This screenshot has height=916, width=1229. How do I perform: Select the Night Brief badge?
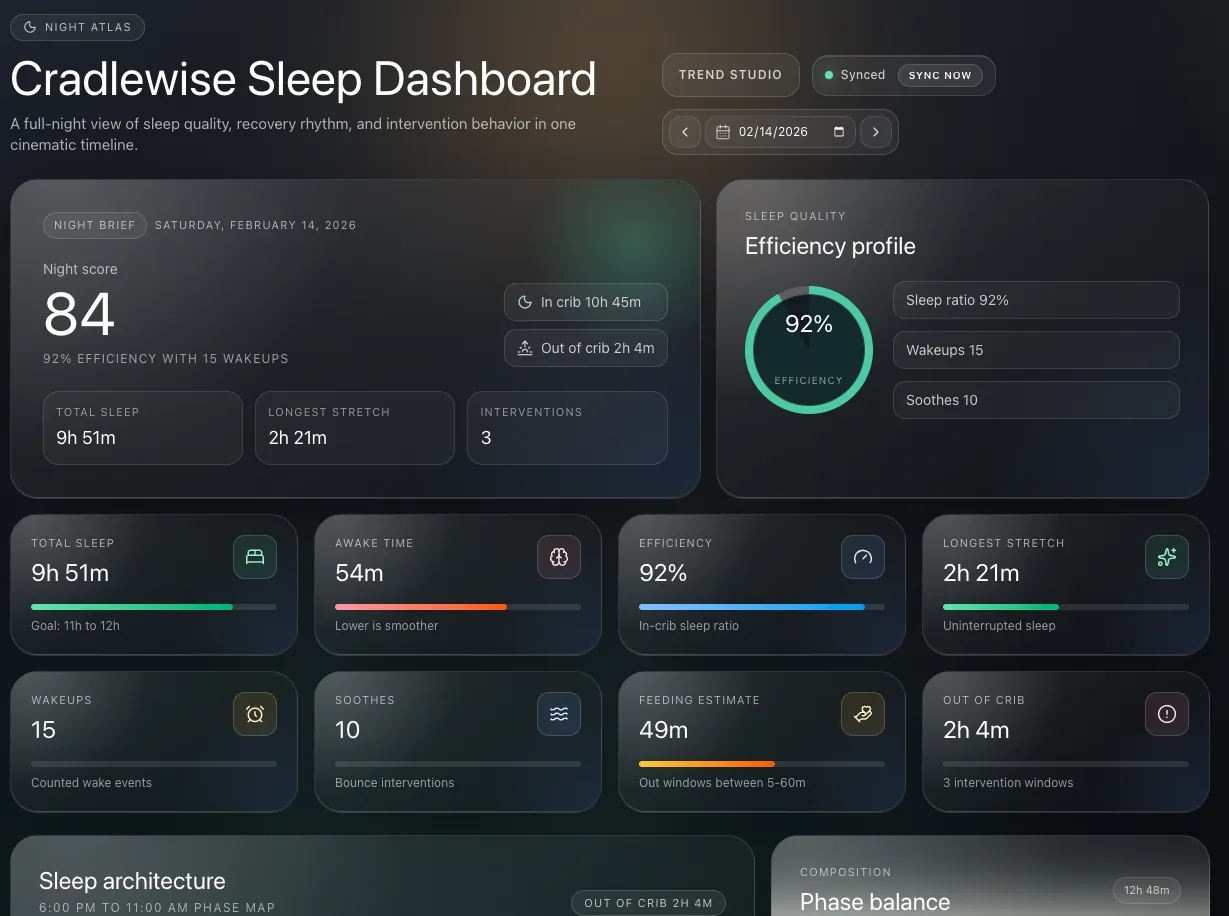point(94,225)
